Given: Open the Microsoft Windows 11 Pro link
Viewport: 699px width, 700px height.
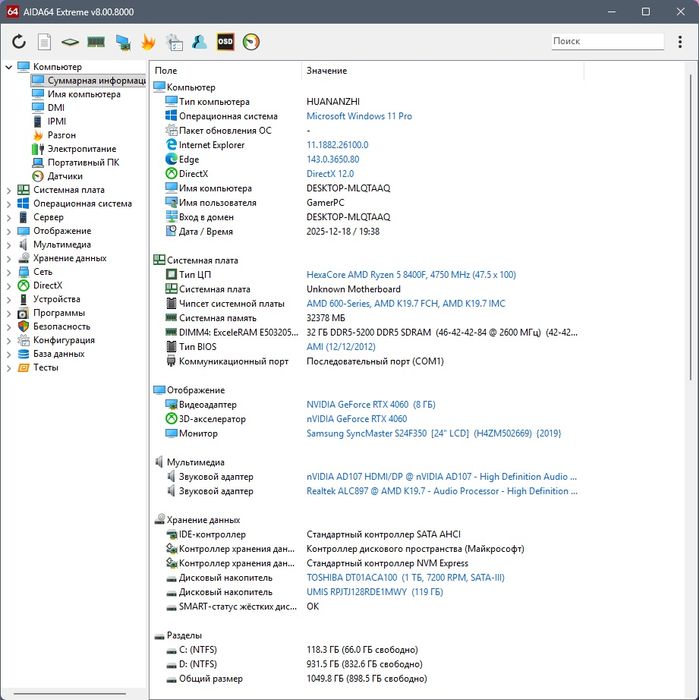Looking at the screenshot, I should 359,116.
